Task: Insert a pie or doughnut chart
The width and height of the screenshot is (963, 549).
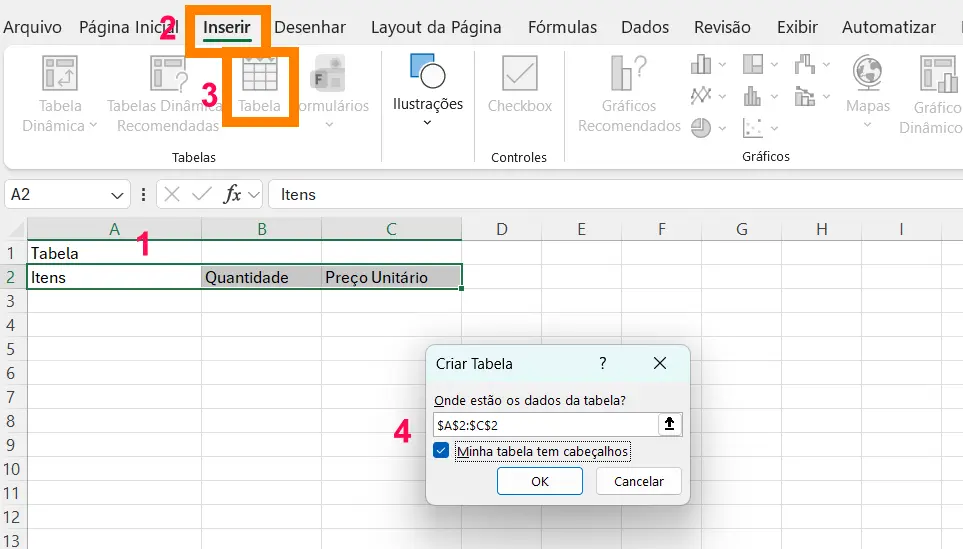Action: 701,128
